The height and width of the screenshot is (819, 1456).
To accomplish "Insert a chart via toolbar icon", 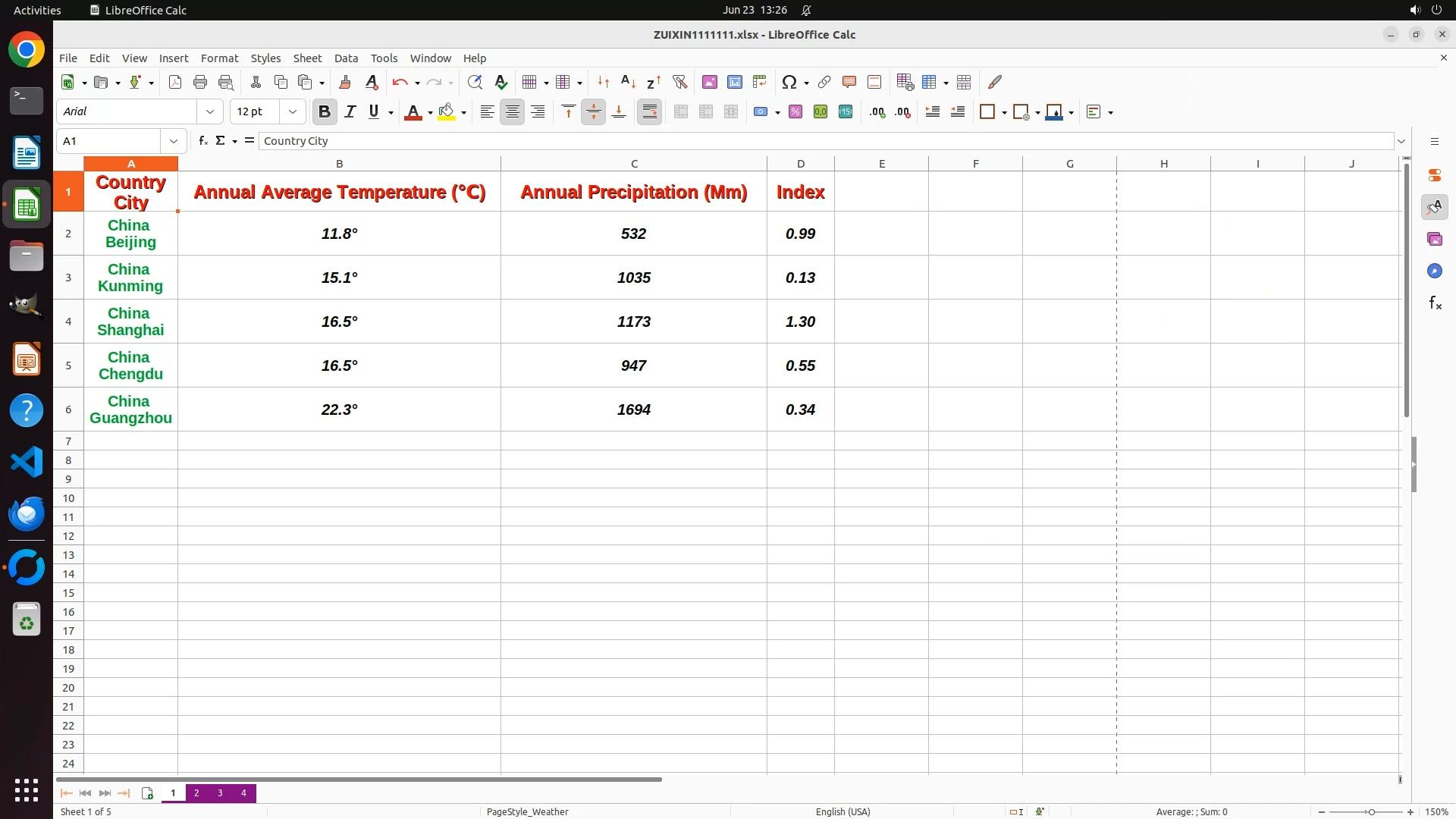I will [x=734, y=82].
